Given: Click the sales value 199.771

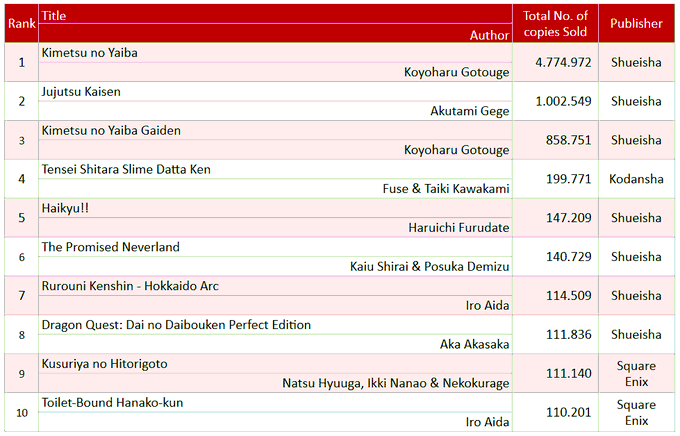Looking at the screenshot, I should (568, 179).
